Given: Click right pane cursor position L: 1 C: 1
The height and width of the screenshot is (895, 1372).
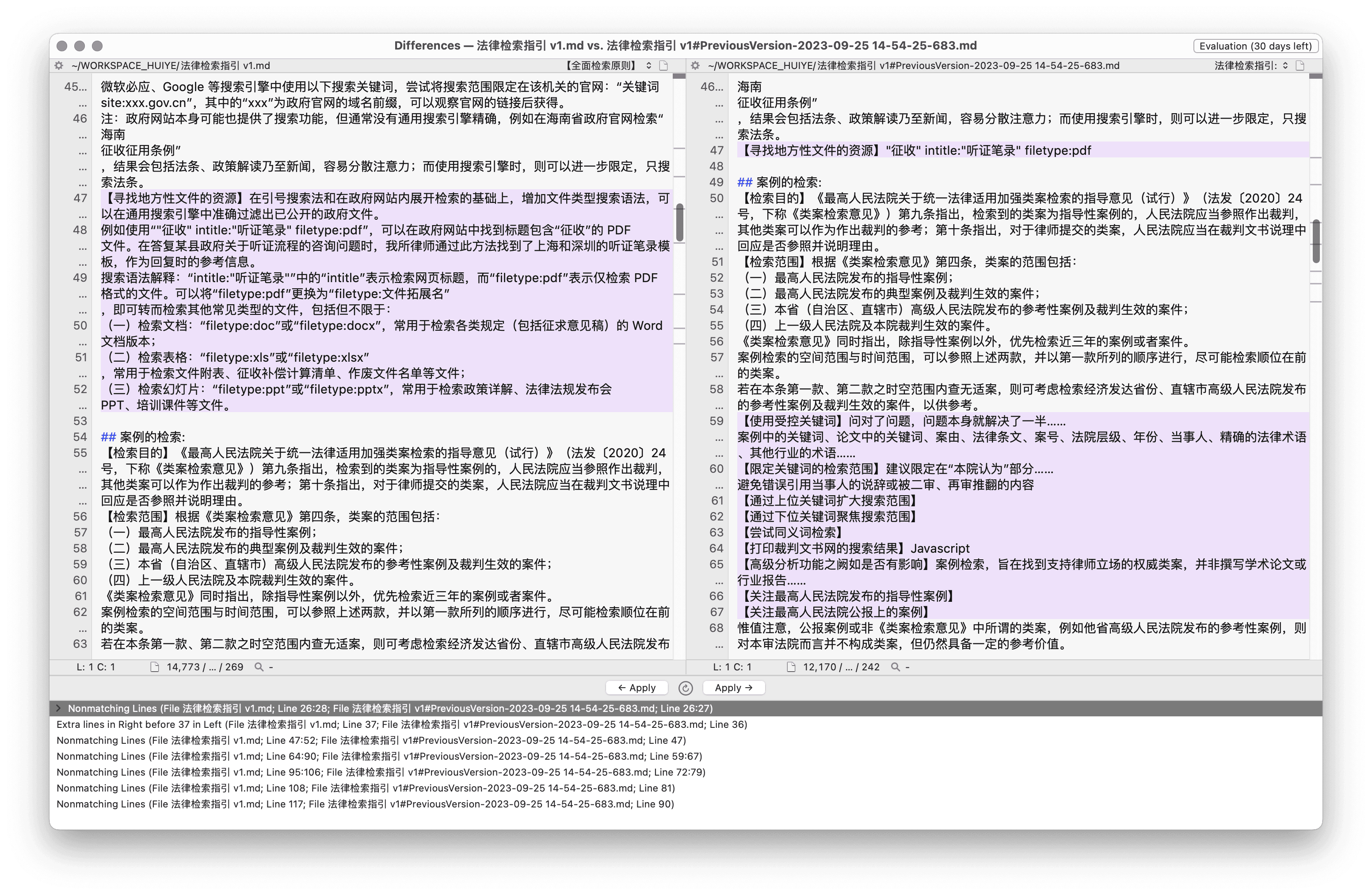Looking at the screenshot, I should pos(732,667).
